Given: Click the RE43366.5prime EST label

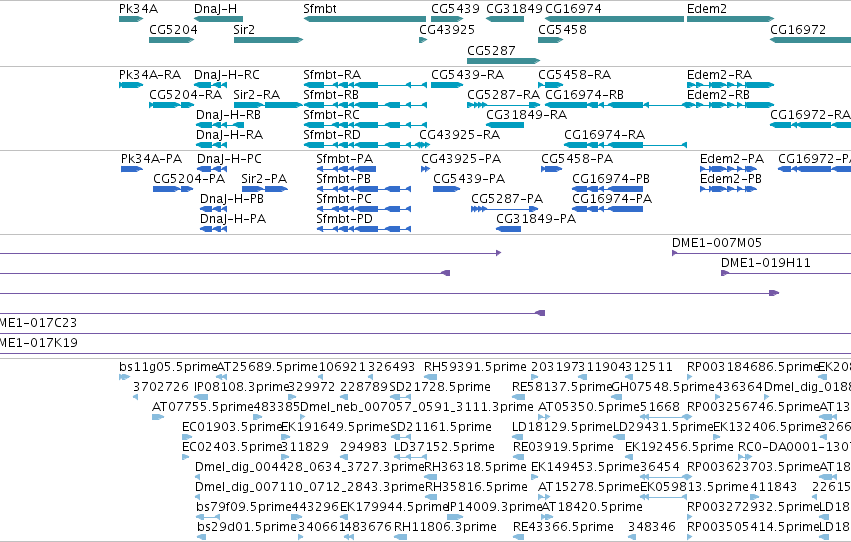Looking at the screenshot, I should (563, 527).
